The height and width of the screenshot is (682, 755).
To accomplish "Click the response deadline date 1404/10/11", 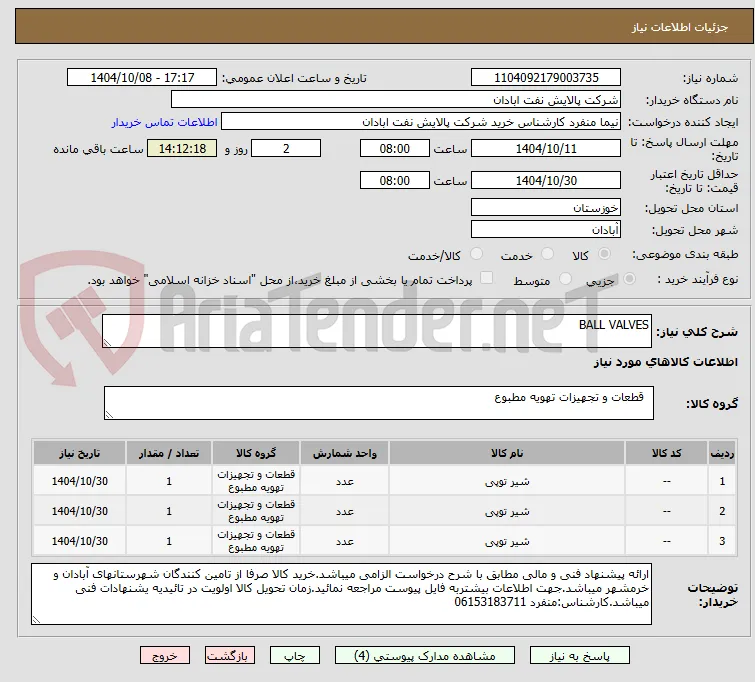I will click(546, 148).
